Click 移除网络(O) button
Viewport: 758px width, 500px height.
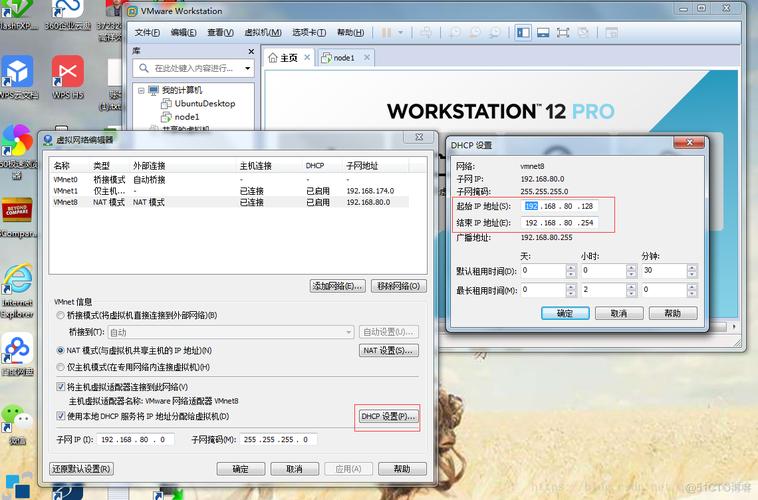tap(399, 286)
